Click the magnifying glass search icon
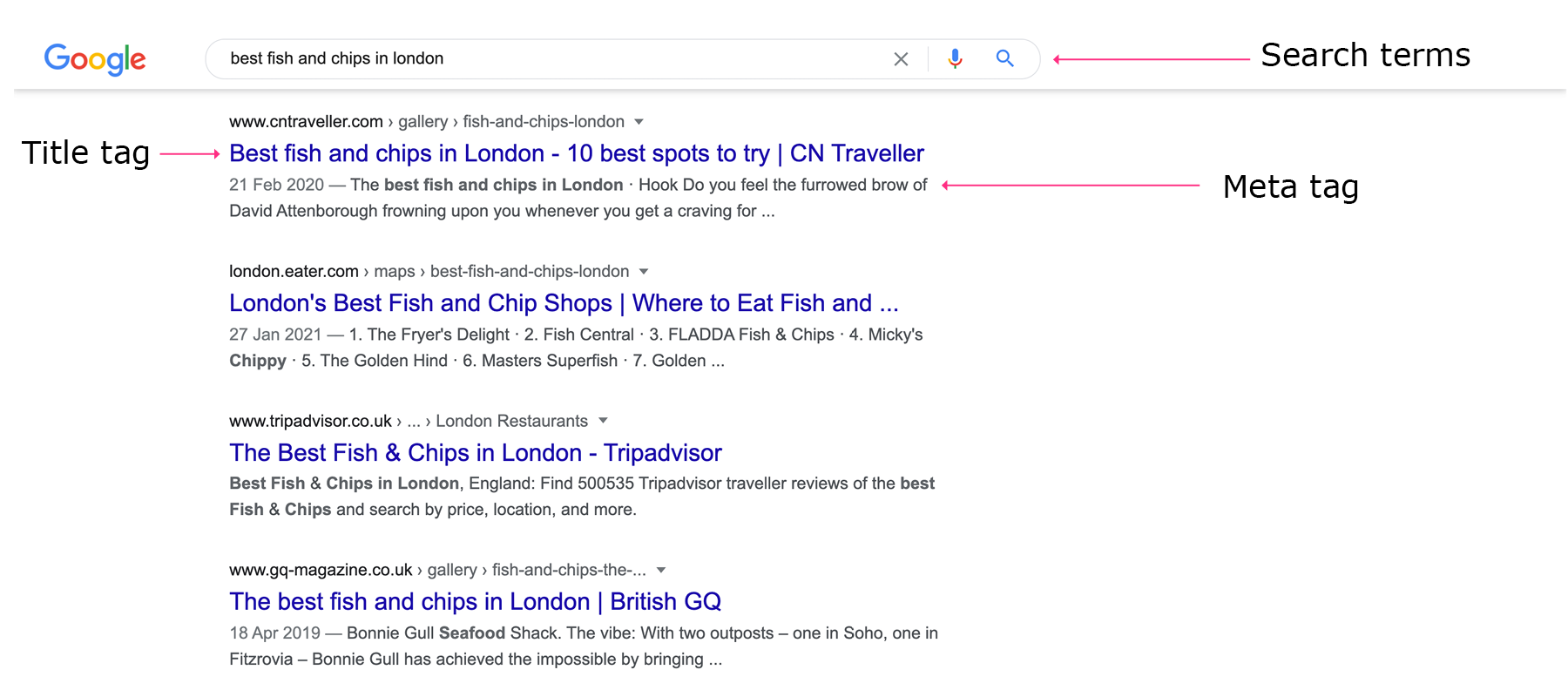Screen dimensions: 1568x697 point(1004,58)
